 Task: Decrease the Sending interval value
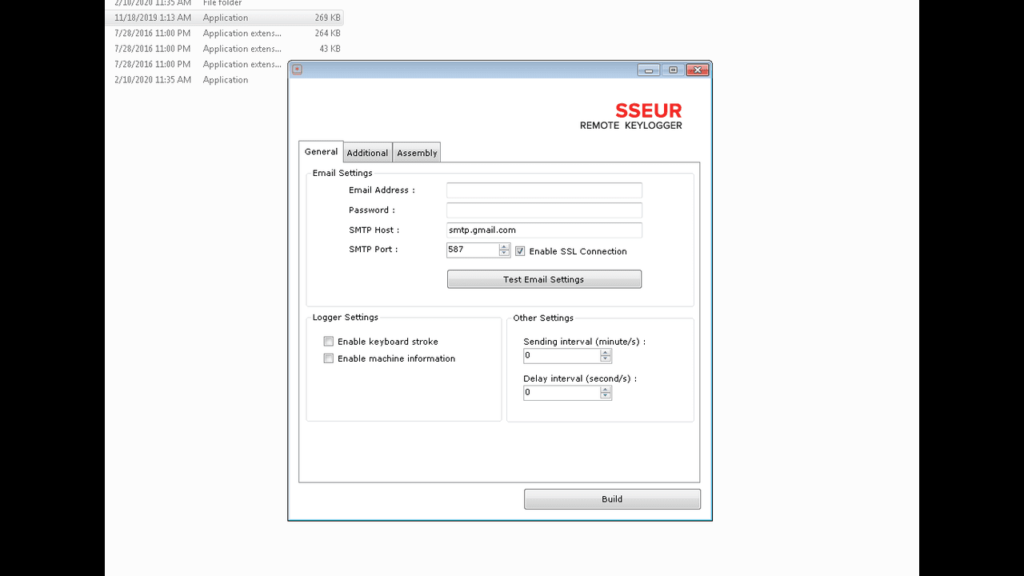click(x=605, y=359)
